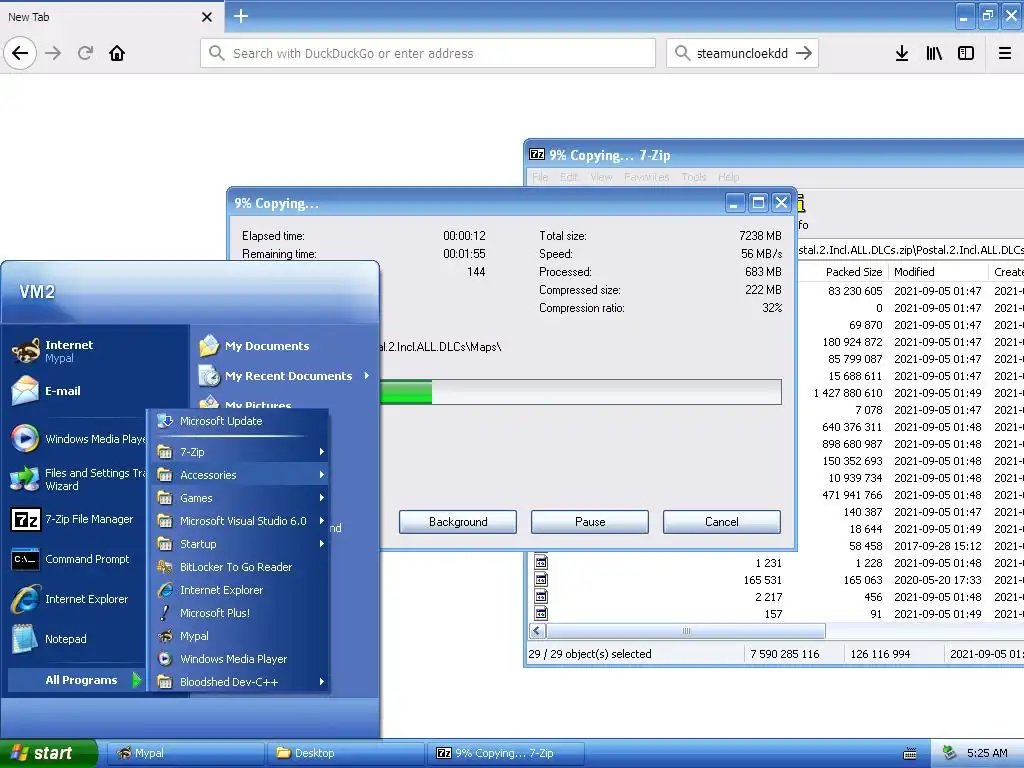Expand the Accessories programs folder
The image size is (1024, 768).
coord(239,475)
